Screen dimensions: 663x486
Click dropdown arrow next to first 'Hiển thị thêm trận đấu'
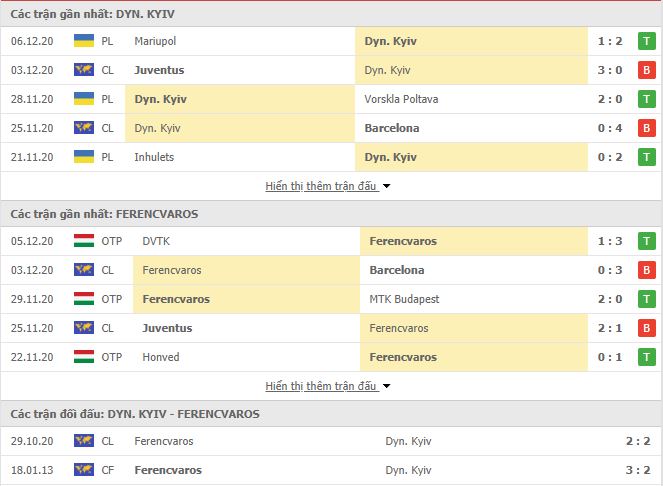point(387,186)
